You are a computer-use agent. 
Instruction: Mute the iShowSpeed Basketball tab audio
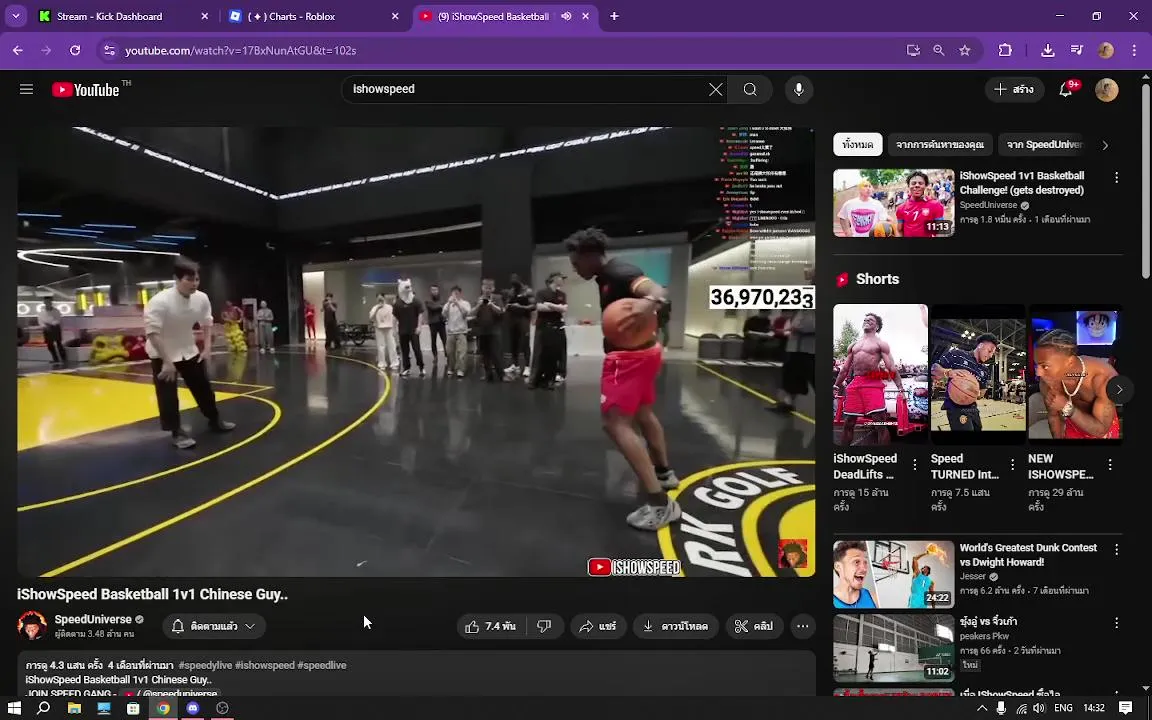point(566,16)
